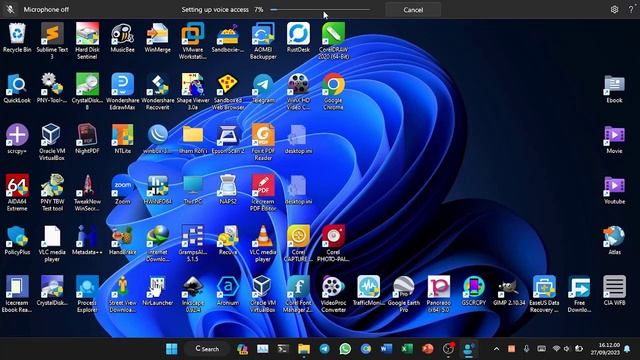Select the This PC desktop icon
Viewport: 640px width, 360px height.
tap(193, 190)
